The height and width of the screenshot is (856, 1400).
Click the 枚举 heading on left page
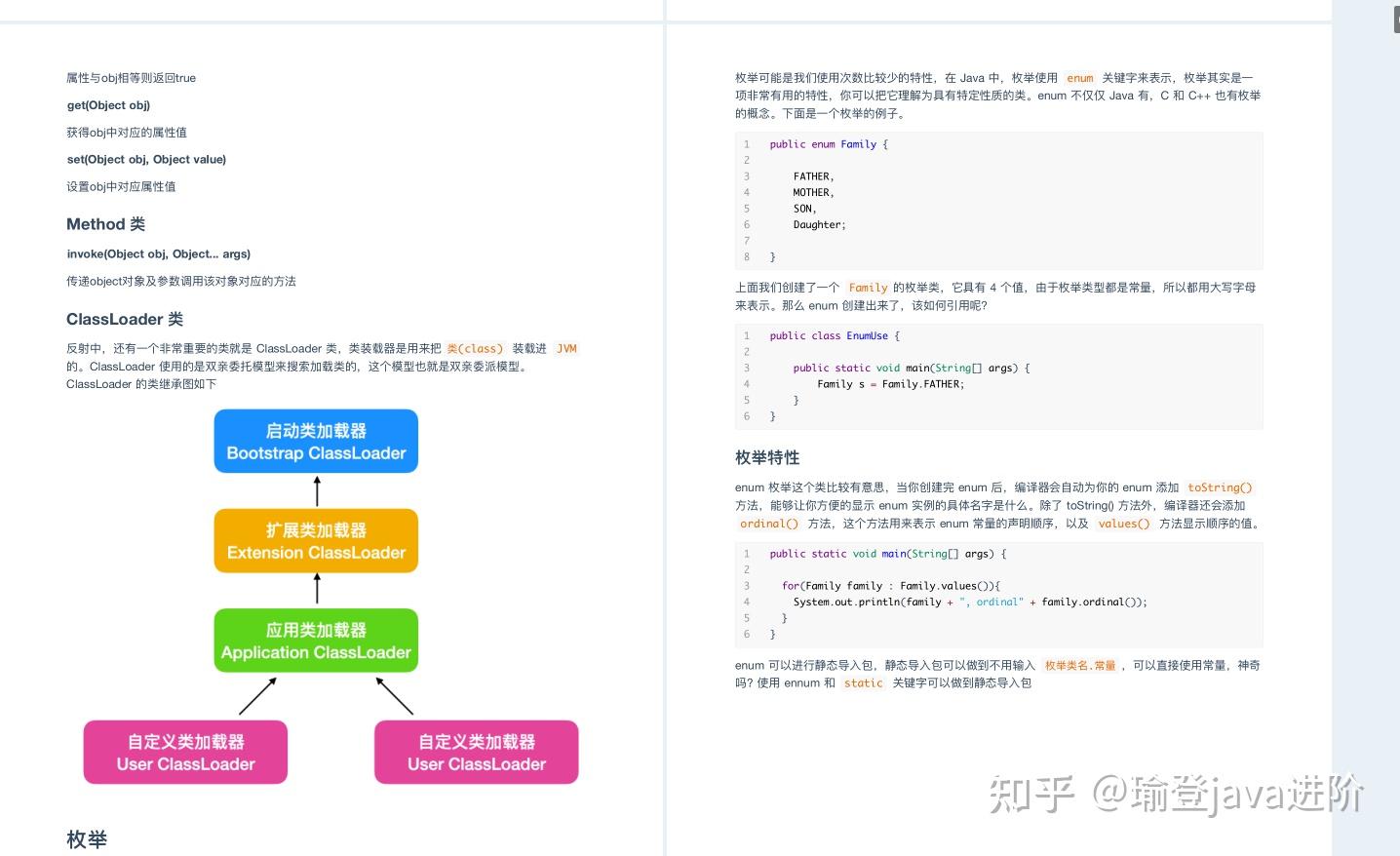[x=86, y=839]
